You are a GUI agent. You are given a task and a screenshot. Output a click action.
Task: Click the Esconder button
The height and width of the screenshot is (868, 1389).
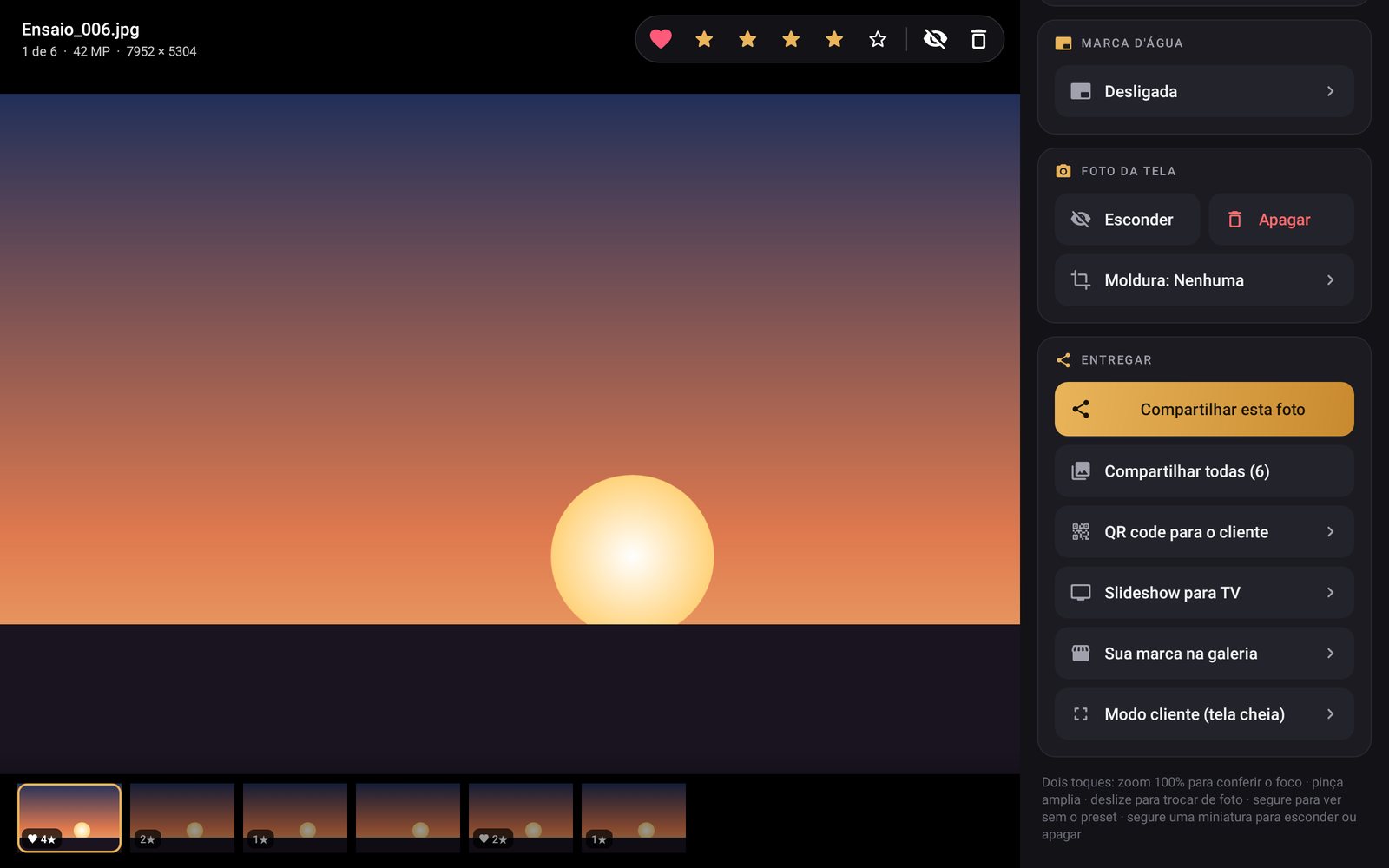tap(1127, 220)
